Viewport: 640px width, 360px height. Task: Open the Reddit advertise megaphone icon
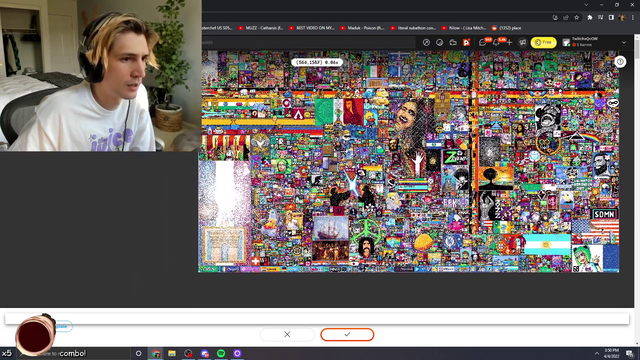[522, 42]
